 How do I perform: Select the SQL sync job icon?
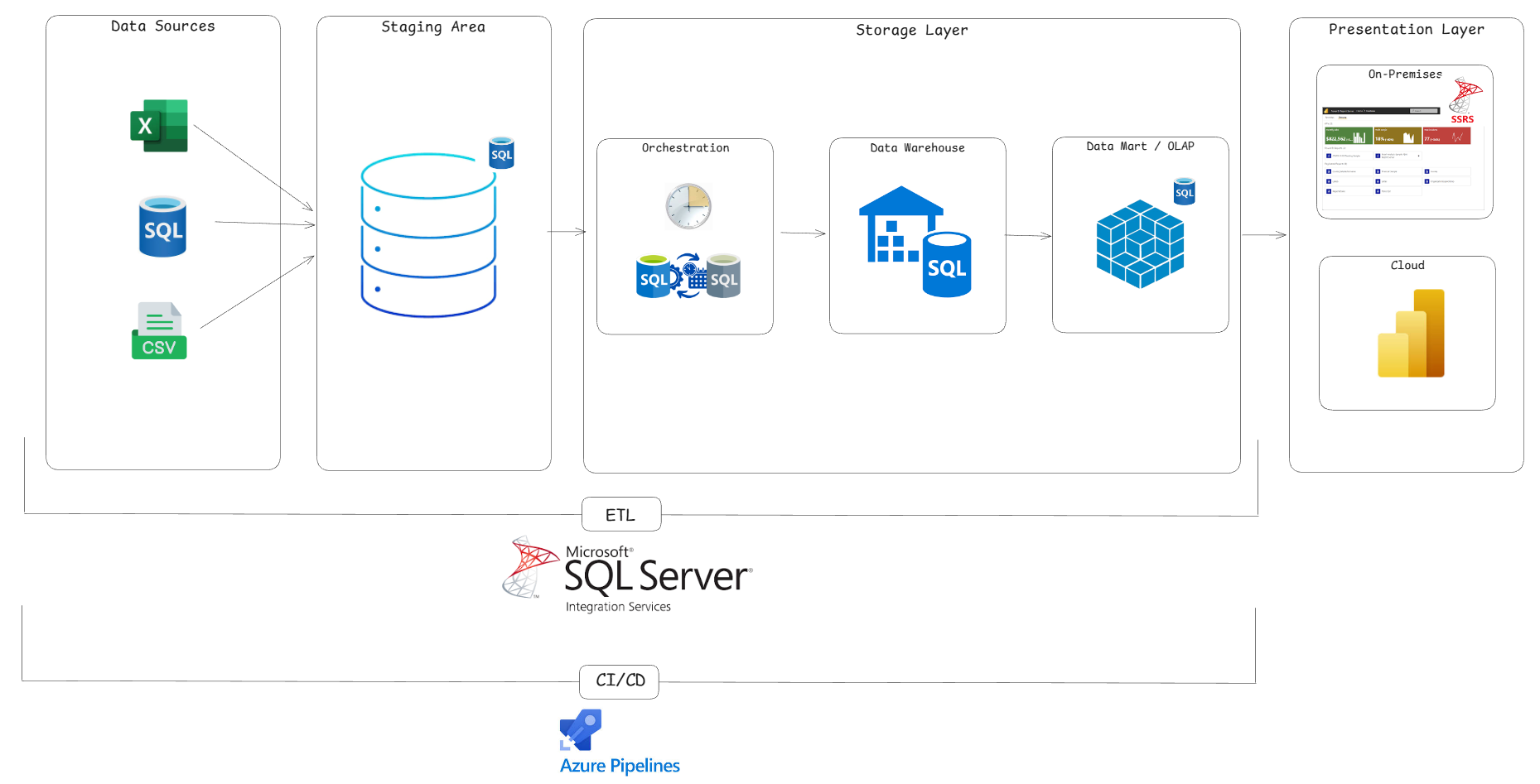[x=688, y=277]
